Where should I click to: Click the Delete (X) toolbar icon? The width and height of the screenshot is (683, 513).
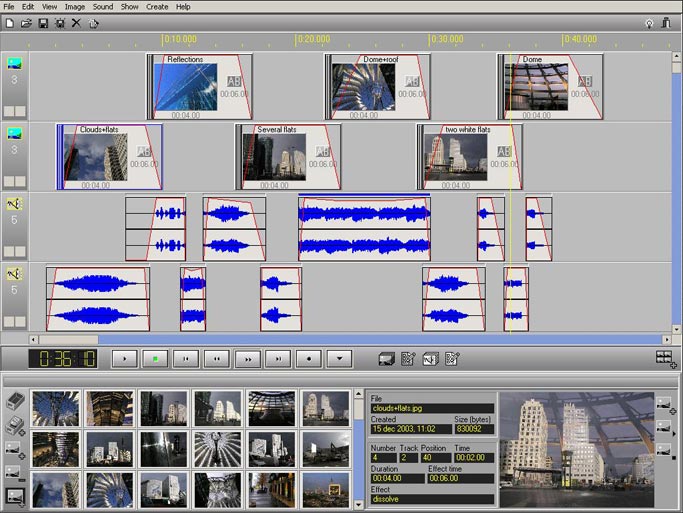[76, 22]
